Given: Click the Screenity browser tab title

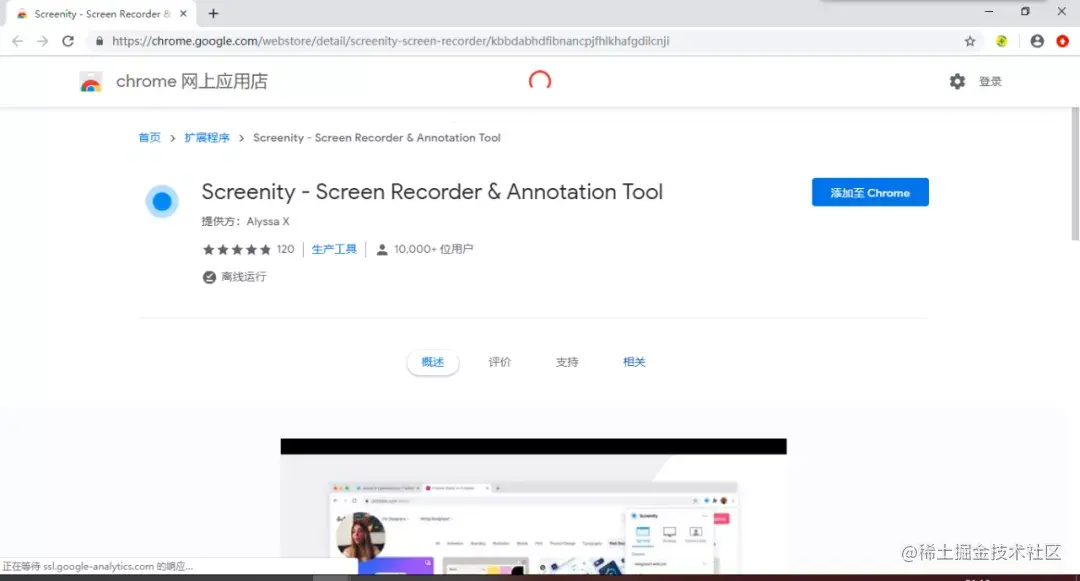Looking at the screenshot, I should click(102, 14).
